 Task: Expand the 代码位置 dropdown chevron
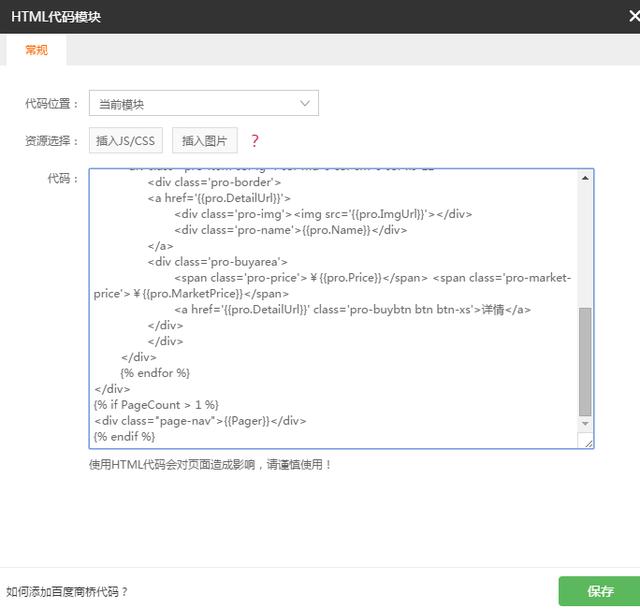click(305, 103)
